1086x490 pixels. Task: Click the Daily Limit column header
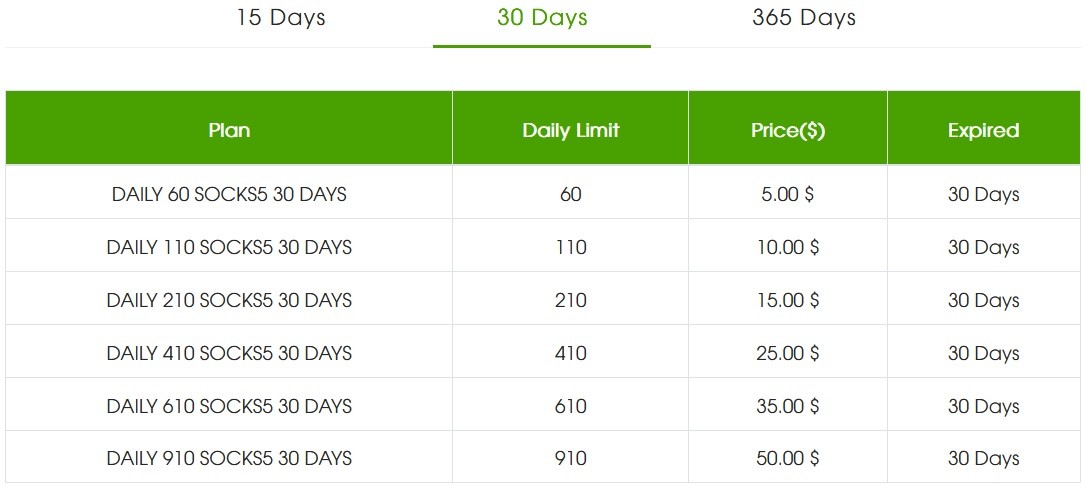tap(571, 130)
